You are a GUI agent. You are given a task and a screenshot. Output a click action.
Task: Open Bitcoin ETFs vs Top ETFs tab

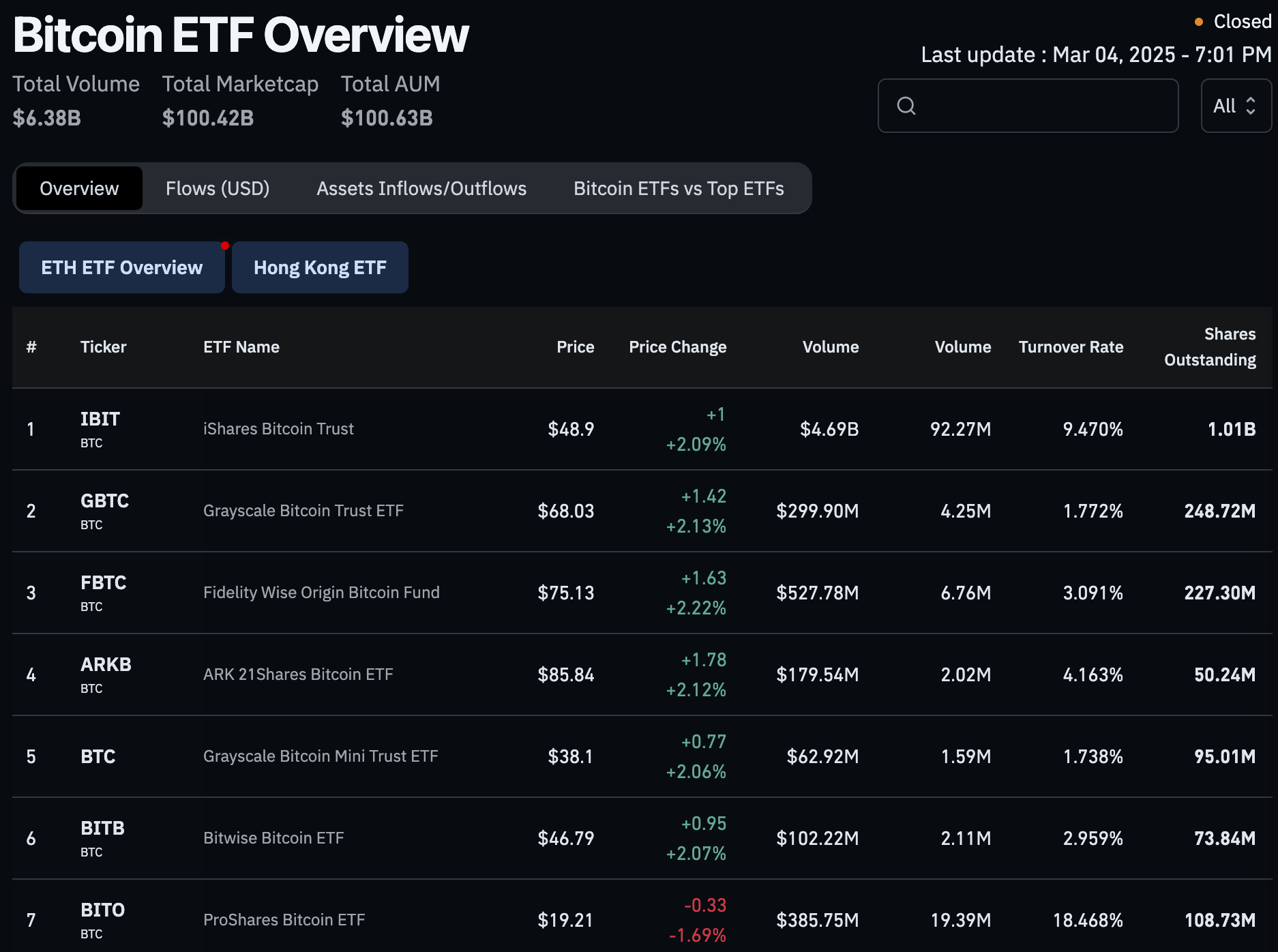coord(679,188)
